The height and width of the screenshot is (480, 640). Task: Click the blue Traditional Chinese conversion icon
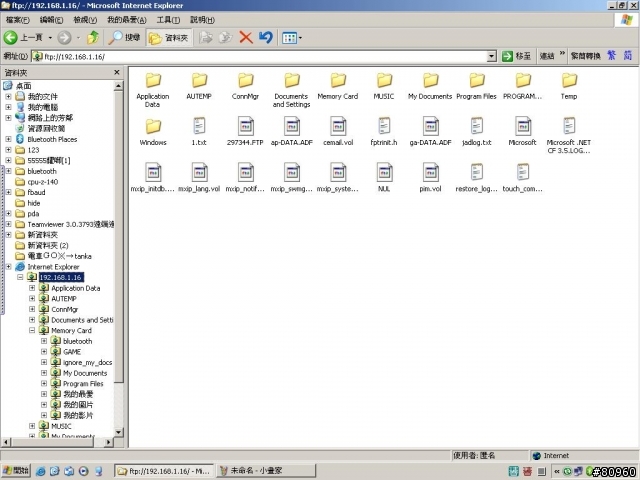pos(611,55)
